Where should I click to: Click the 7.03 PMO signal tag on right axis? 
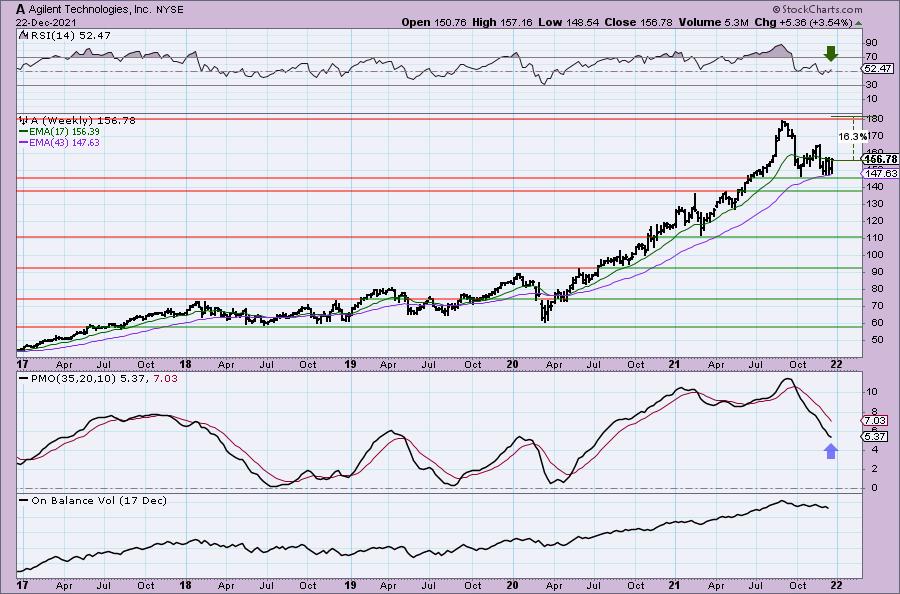[875, 421]
